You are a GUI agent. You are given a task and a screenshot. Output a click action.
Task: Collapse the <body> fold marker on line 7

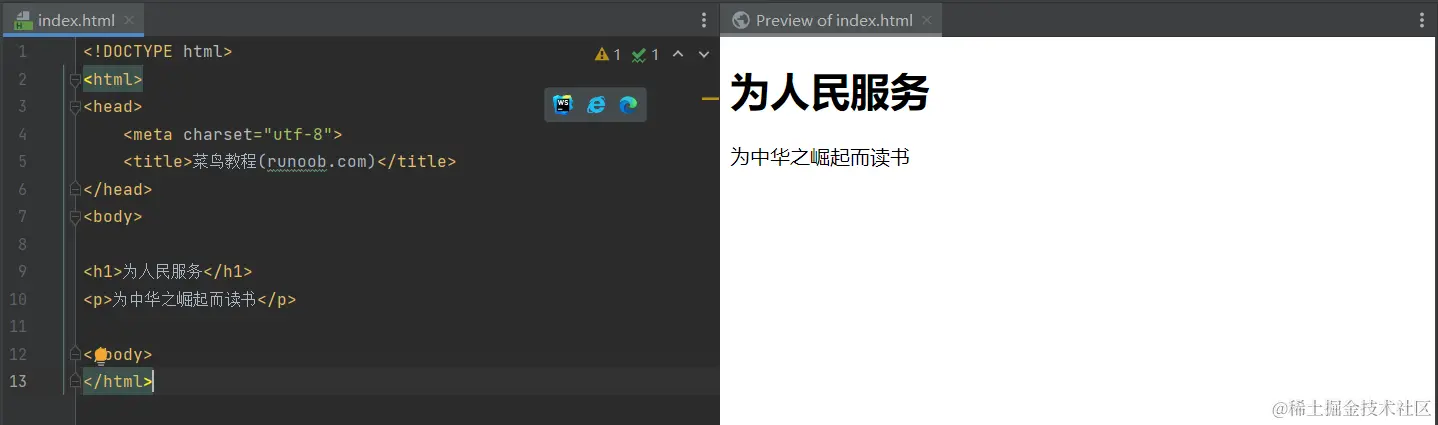point(75,216)
